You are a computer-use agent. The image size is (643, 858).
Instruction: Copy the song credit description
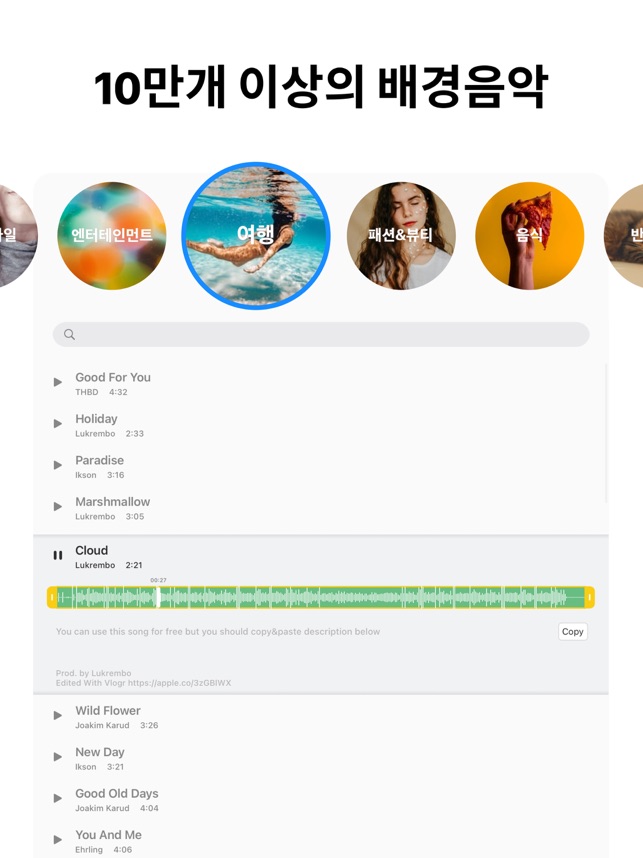[x=572, y=631]
